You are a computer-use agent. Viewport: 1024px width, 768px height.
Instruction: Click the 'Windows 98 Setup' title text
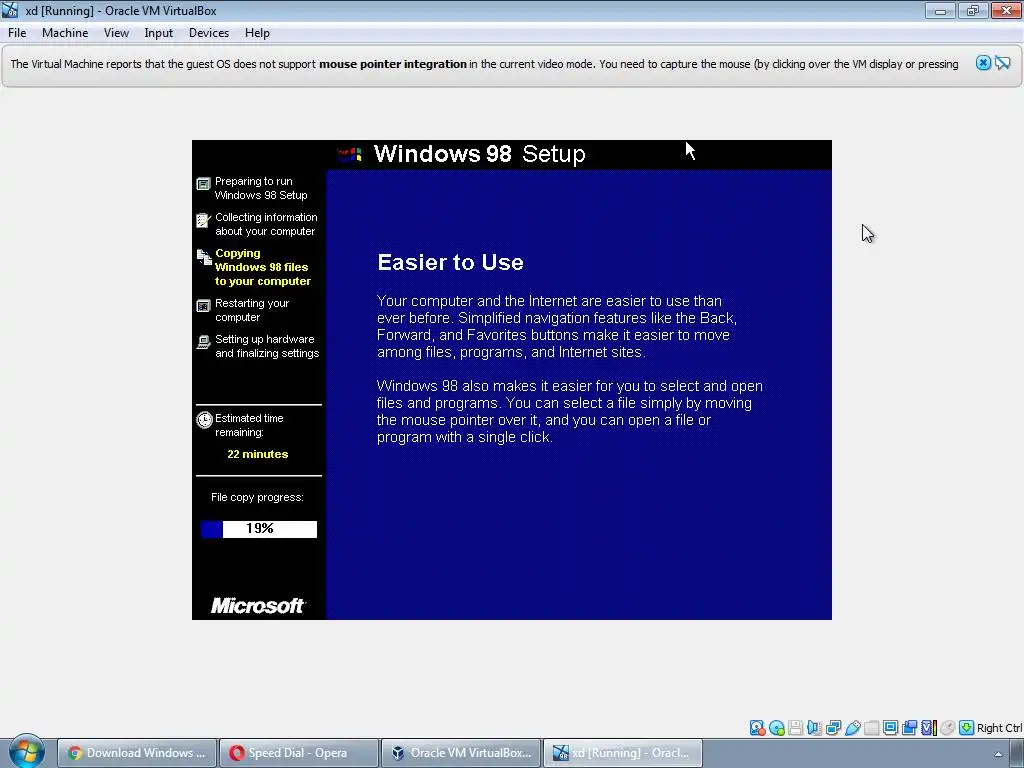point(479,154)
